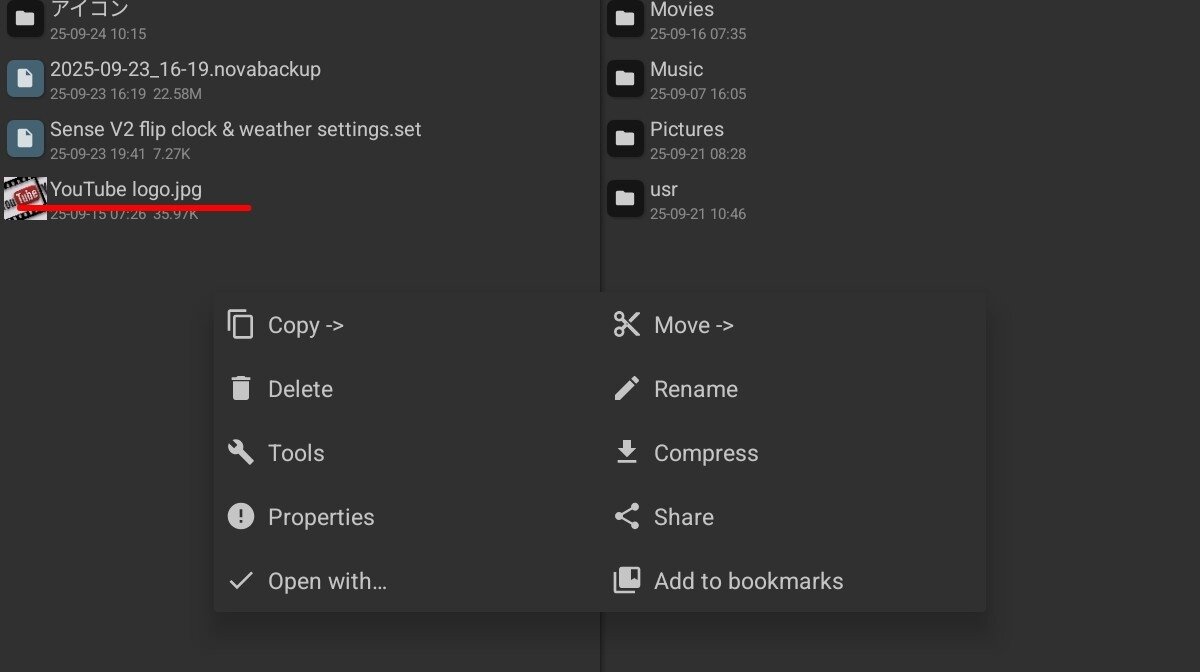Click the Move scissors icon

(627, 325)
